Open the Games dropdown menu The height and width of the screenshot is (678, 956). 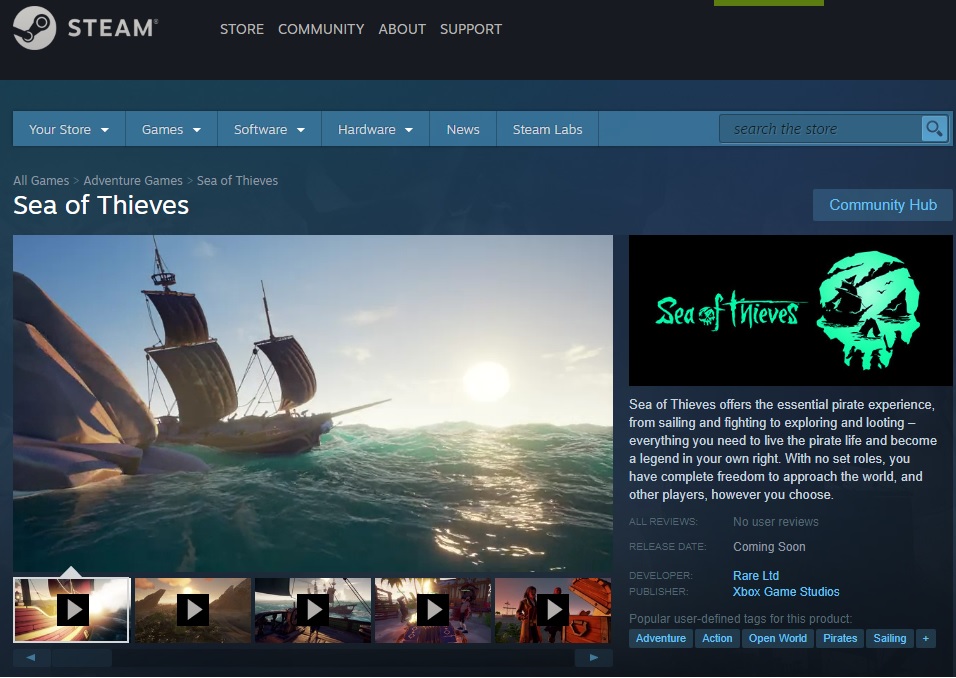pyautogui.click(x=171, y=129)
